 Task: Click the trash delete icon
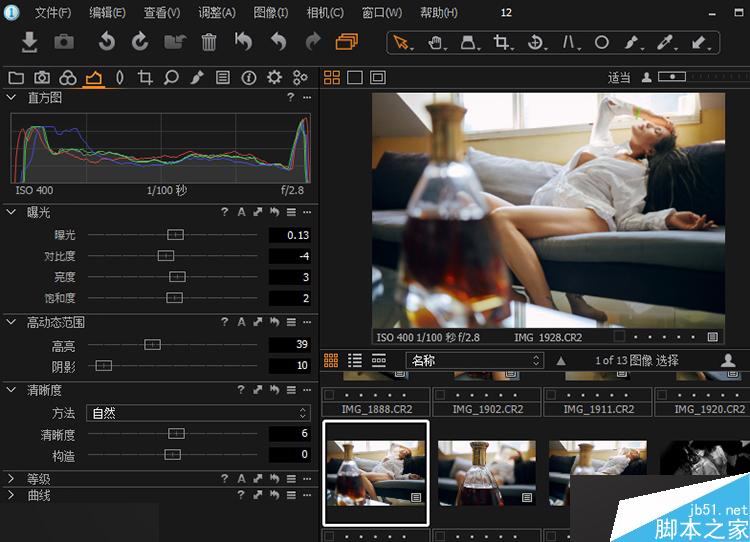pos(209,42)
